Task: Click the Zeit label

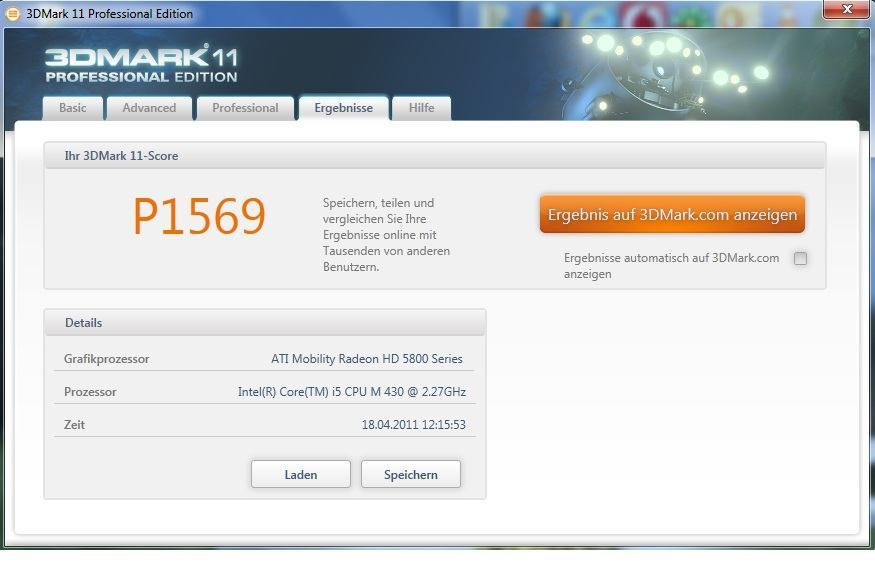Action: pos(74,425)
